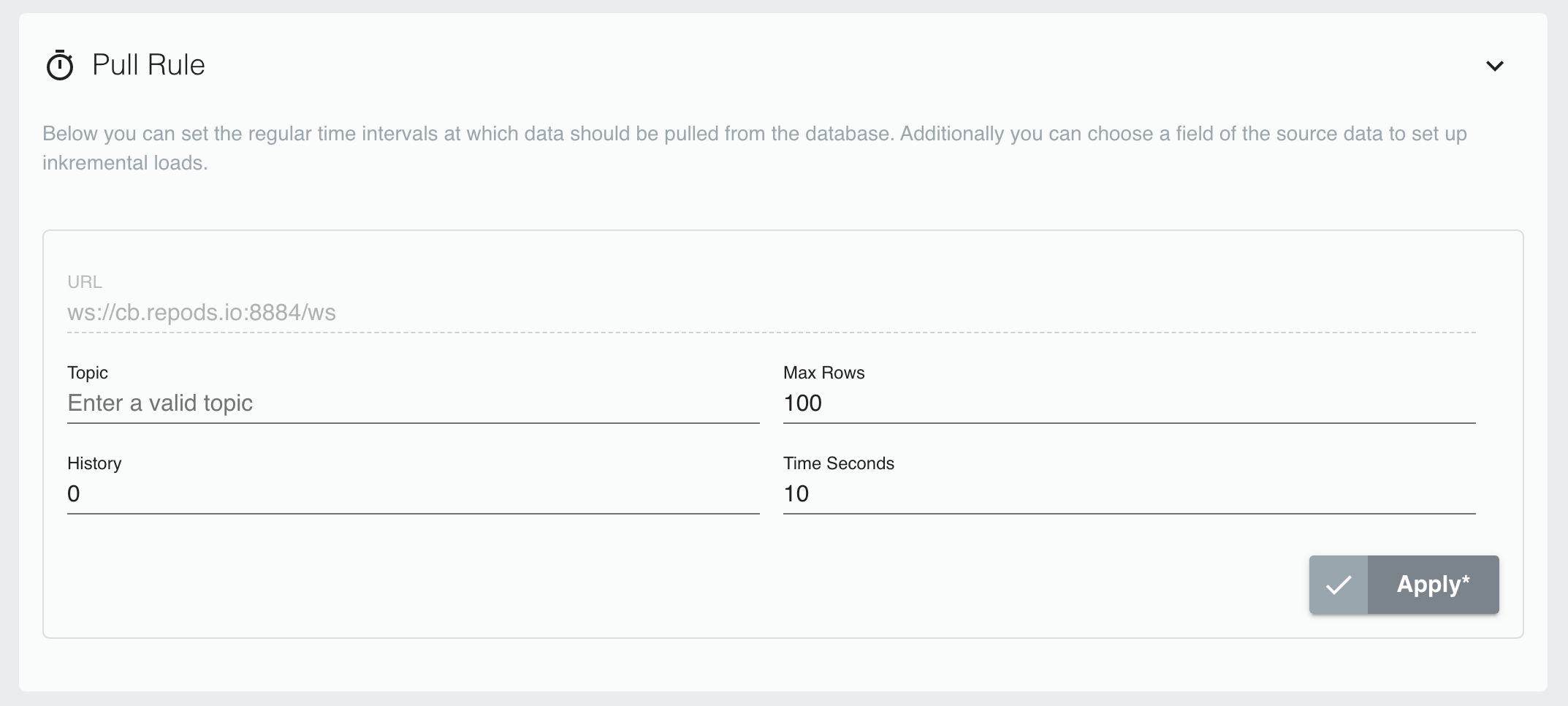1568x706 pixels.
Task: Focus the Topic input field
Action: point(413,403)
